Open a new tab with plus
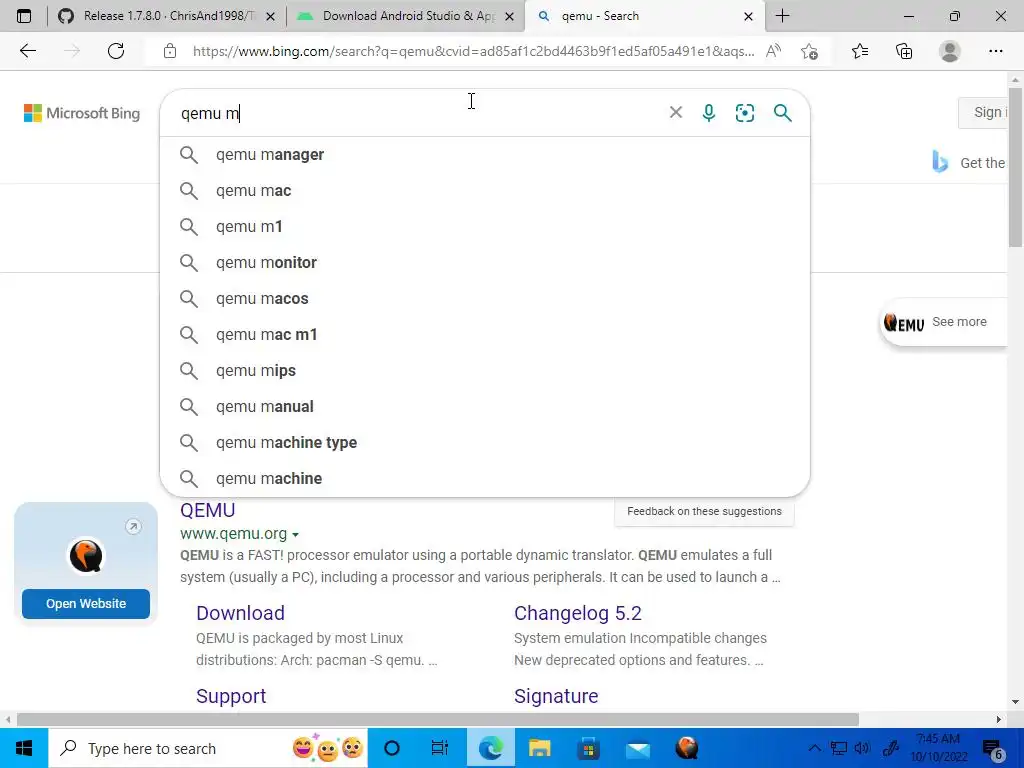 pyautogui.click(x=782, y=16)
